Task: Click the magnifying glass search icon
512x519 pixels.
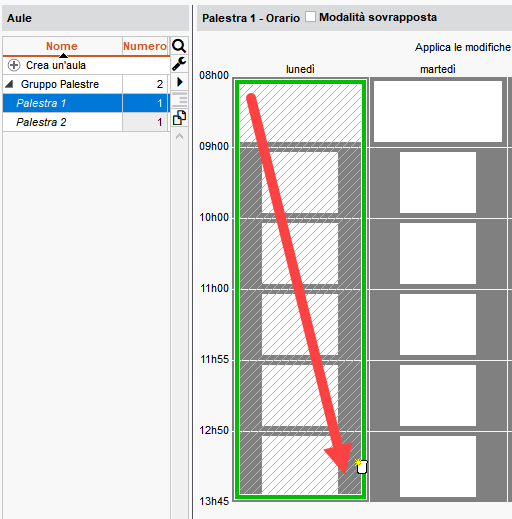Action: 179,46
